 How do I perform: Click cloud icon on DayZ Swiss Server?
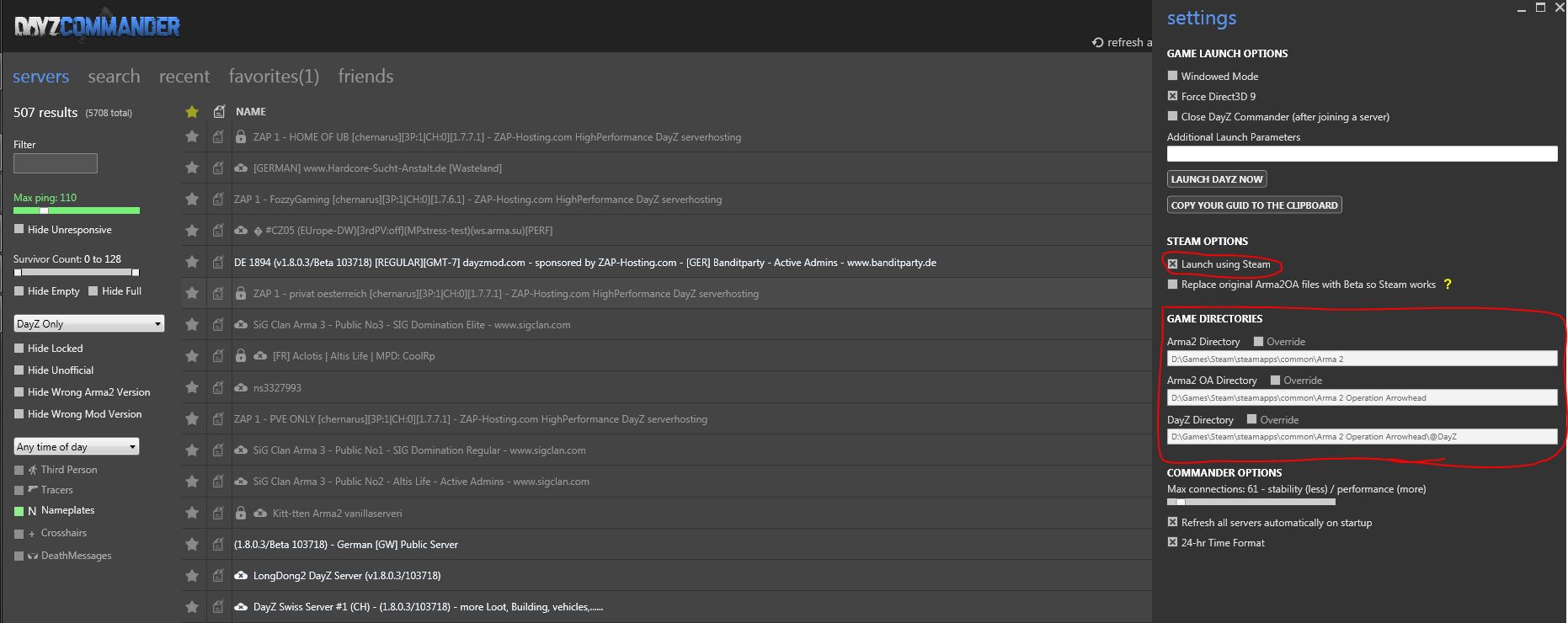pos(241,607)
